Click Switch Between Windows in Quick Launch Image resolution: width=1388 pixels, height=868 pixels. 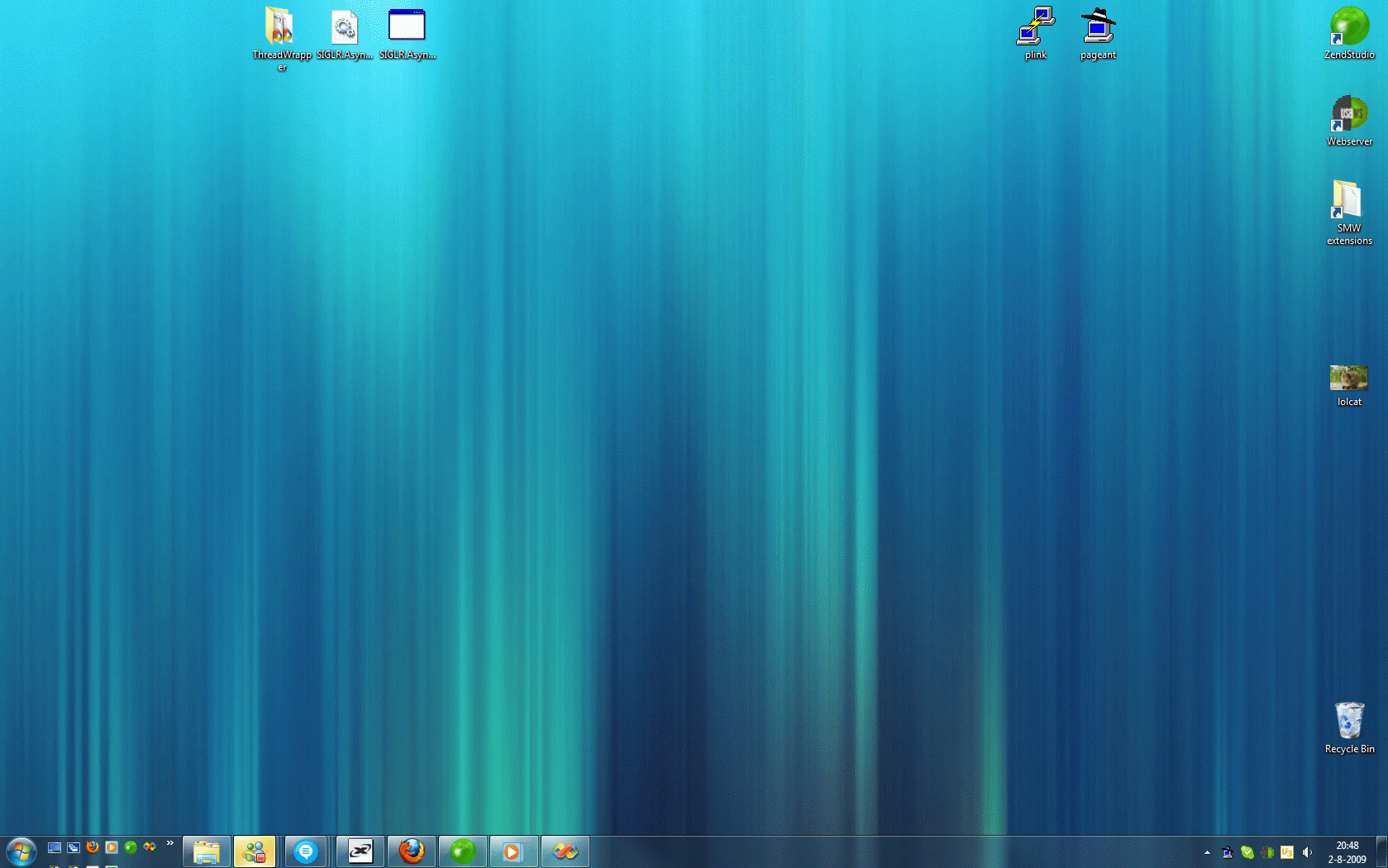point(74,847)
